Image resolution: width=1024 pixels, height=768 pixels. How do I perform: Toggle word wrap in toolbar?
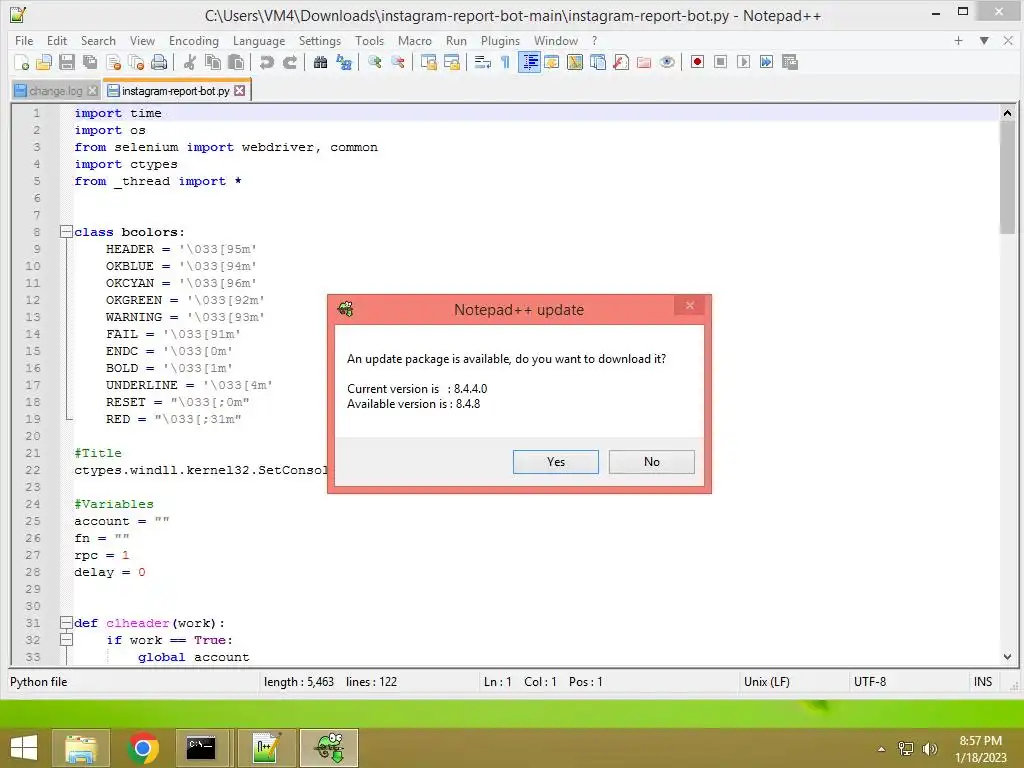(x=483, y=62)
